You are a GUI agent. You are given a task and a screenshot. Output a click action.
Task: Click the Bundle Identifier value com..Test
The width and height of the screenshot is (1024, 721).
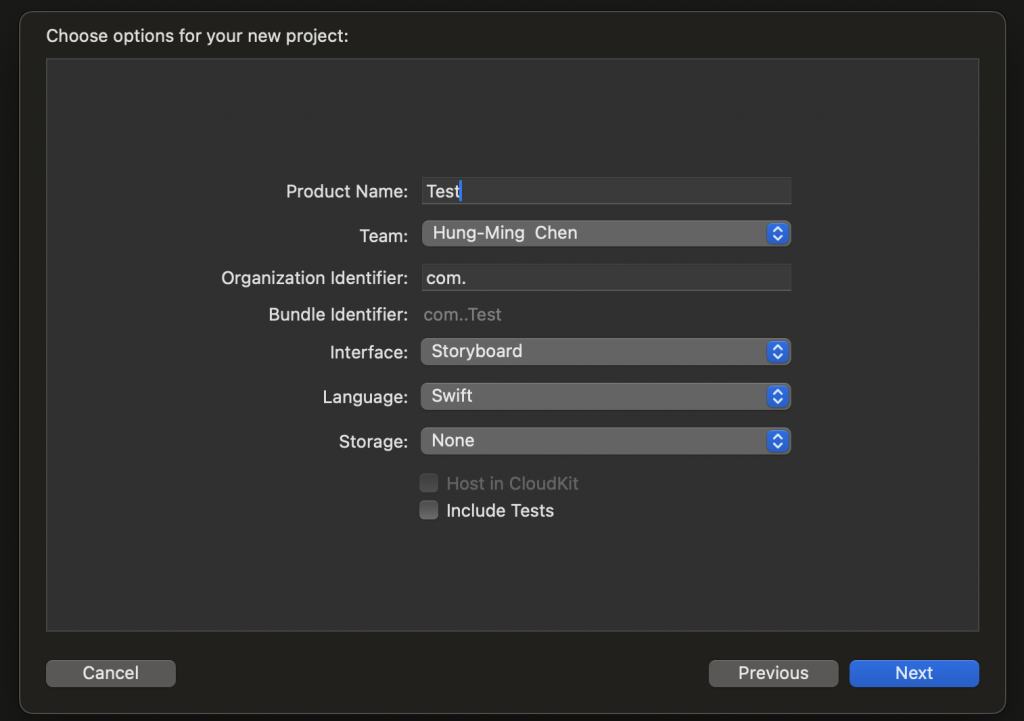463,315
